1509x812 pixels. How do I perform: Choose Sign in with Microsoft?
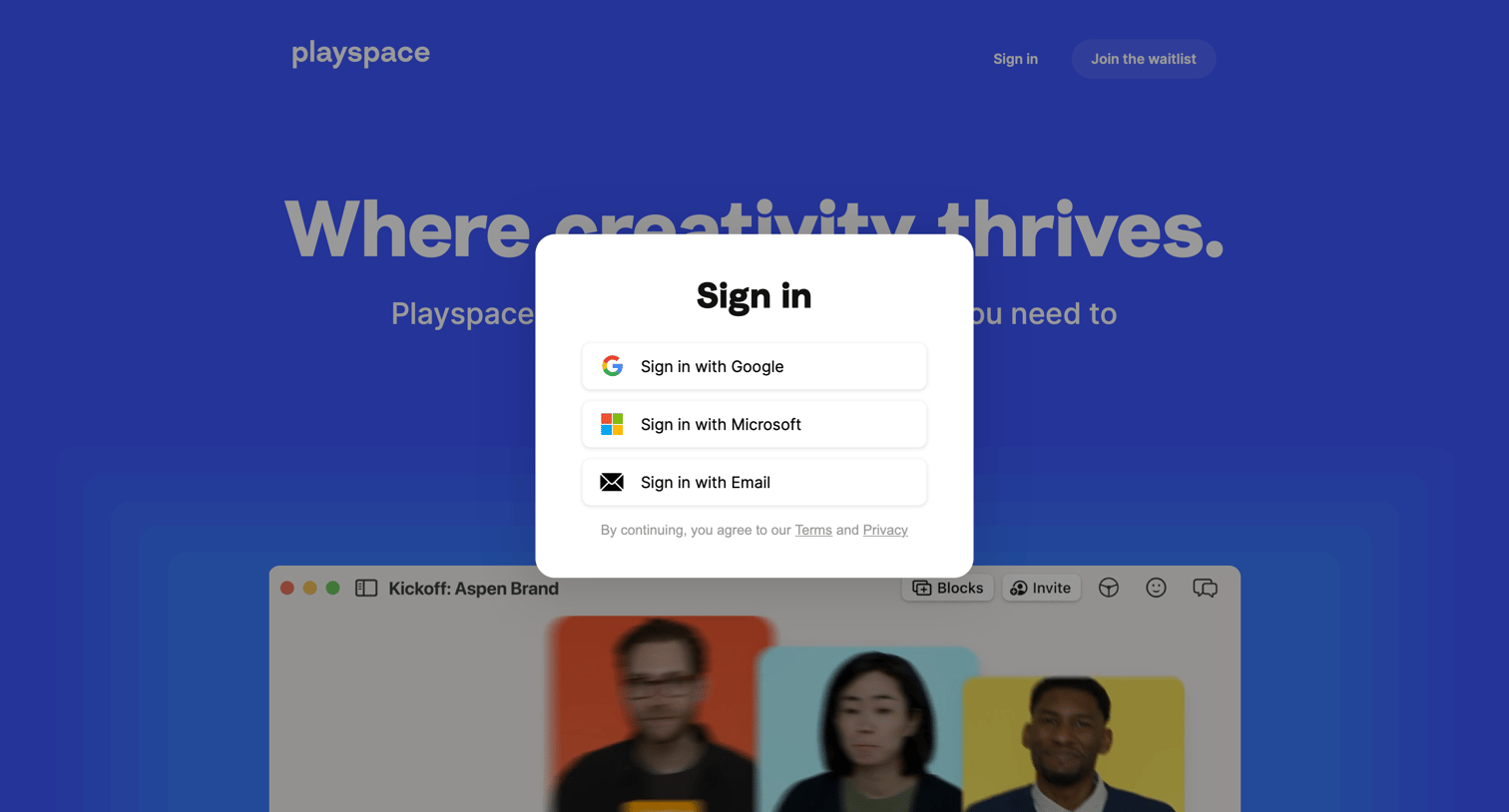tap(754, 424)
